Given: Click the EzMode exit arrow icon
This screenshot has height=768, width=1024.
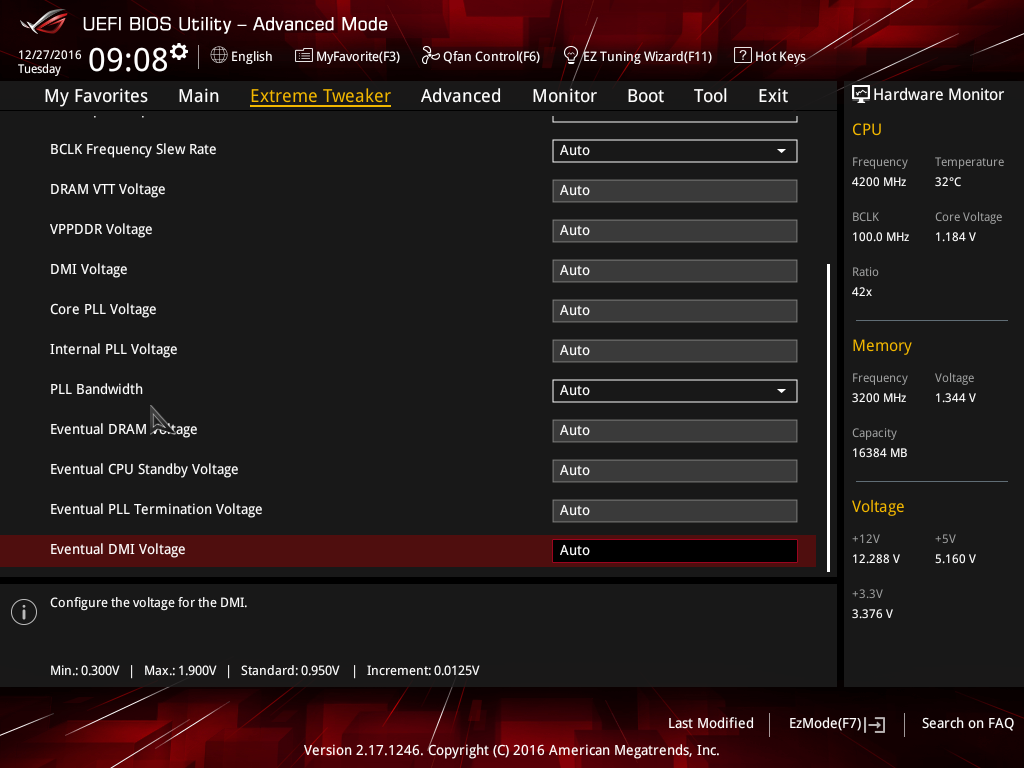Looking at the screenshot, I should (875, 724).
